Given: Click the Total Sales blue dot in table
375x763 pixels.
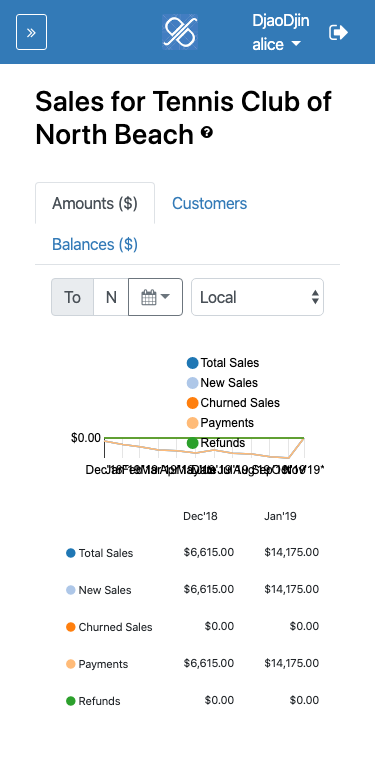Looking at the screenshot, I should click(71, 553).
